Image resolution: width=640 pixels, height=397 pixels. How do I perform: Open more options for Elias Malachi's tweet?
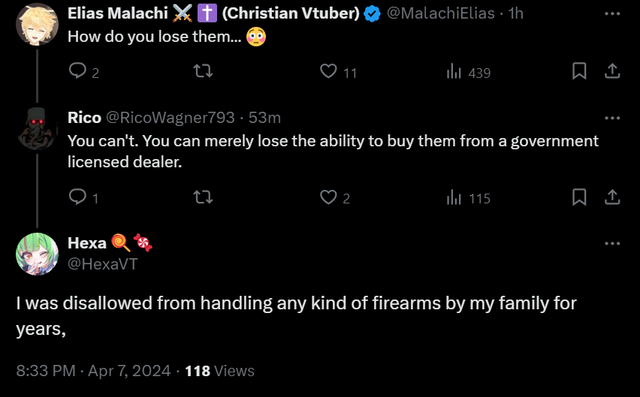612,13
